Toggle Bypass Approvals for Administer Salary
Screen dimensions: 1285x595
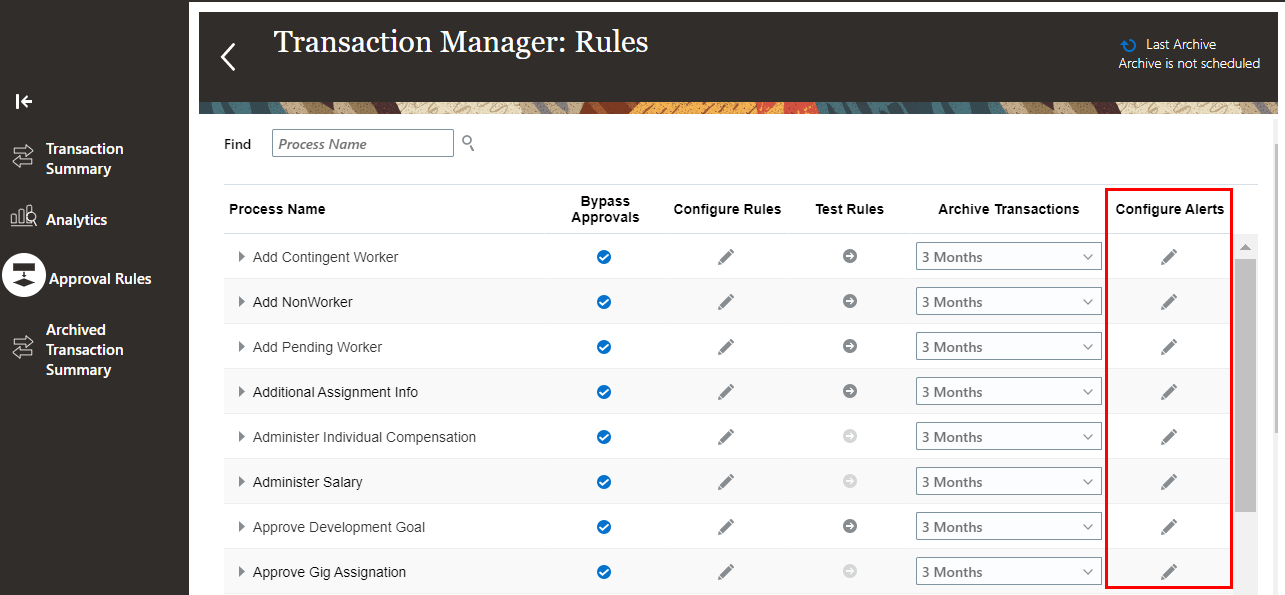604,481
